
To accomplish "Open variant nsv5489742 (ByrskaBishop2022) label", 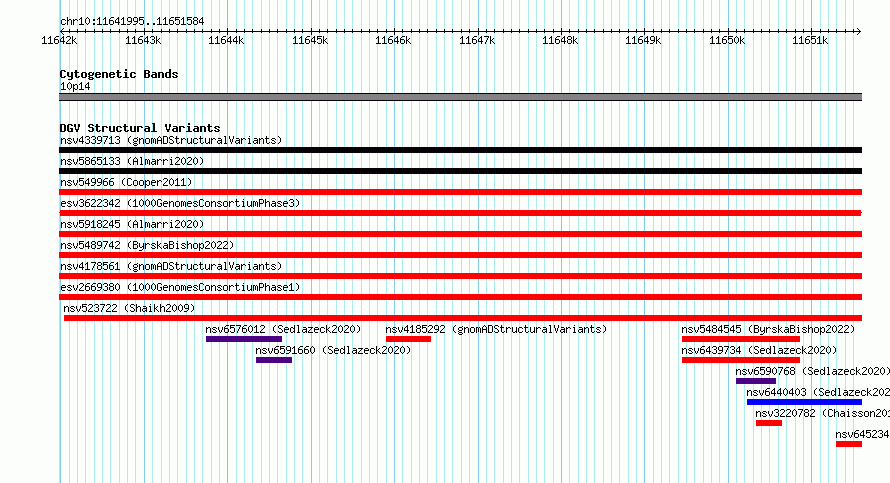I will pos(147,245).
